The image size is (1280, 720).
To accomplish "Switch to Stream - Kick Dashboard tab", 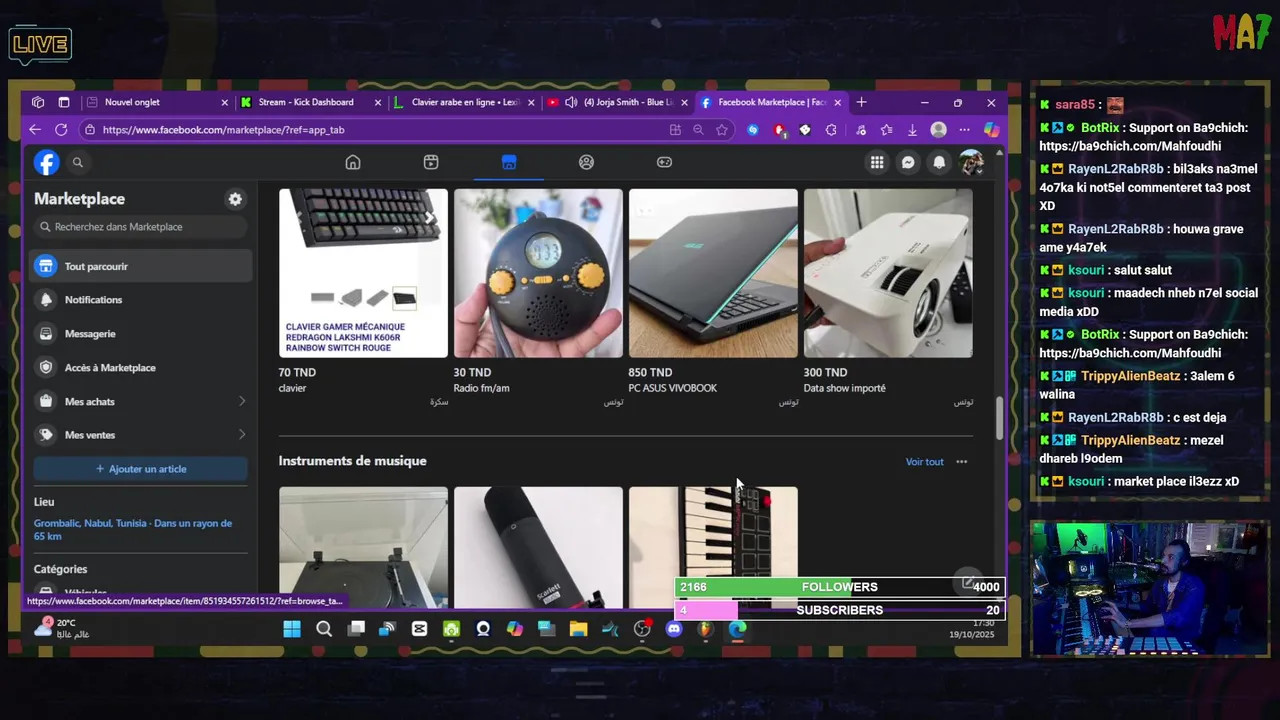I will click(310, 102).
